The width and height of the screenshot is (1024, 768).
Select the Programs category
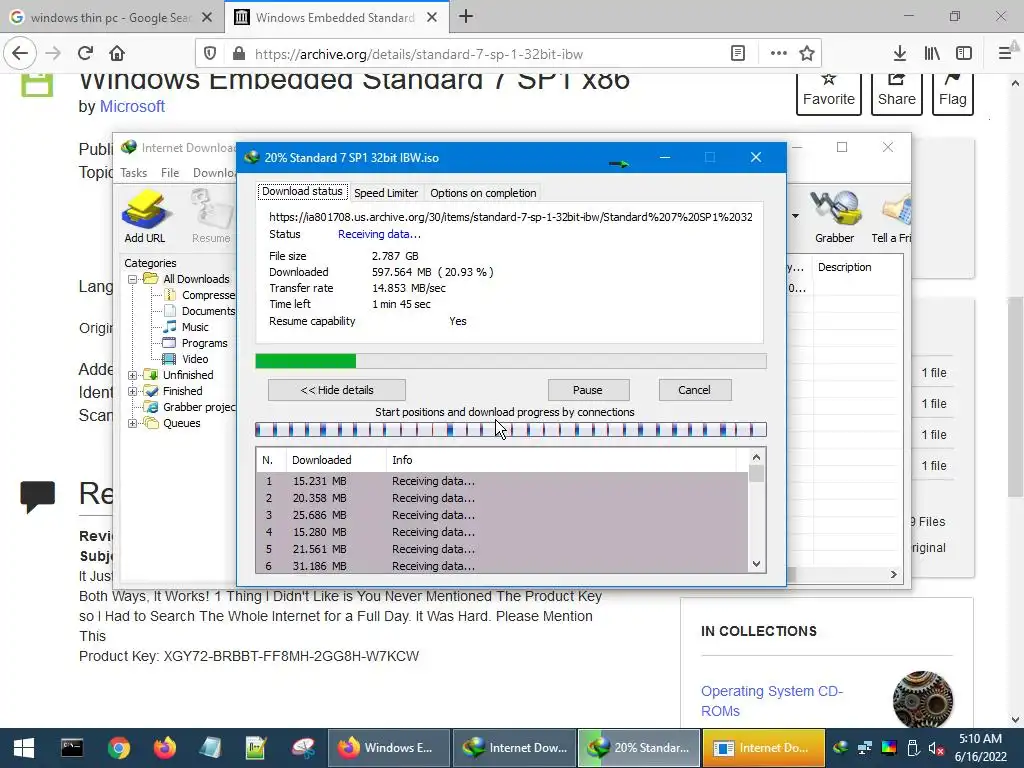click(204, 344)
